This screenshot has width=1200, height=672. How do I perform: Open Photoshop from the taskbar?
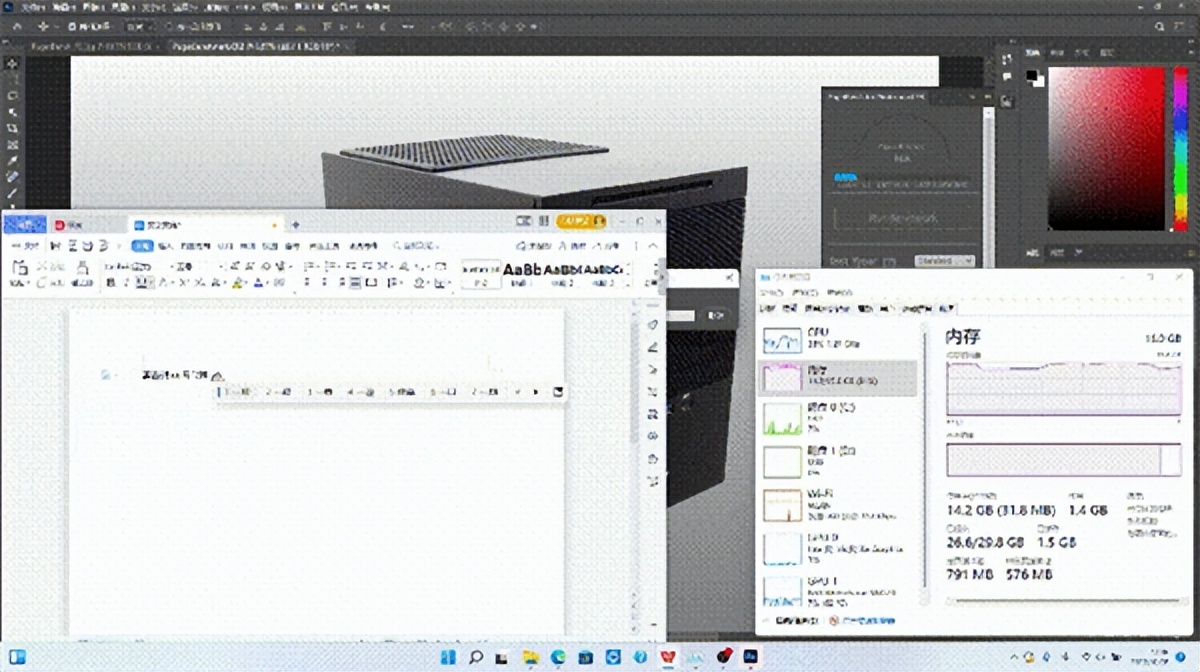(x=749, y=658)
